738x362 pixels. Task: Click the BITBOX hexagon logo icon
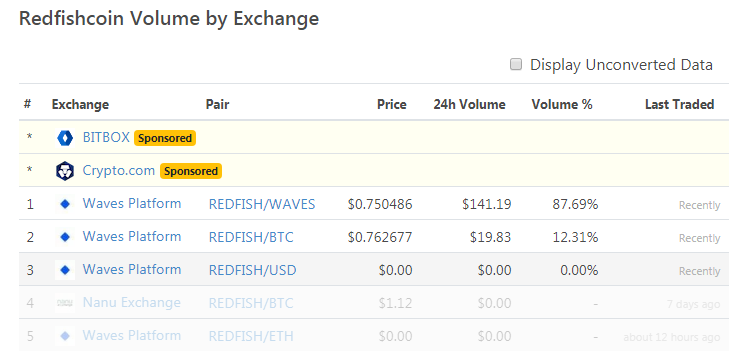coord(65,138)
